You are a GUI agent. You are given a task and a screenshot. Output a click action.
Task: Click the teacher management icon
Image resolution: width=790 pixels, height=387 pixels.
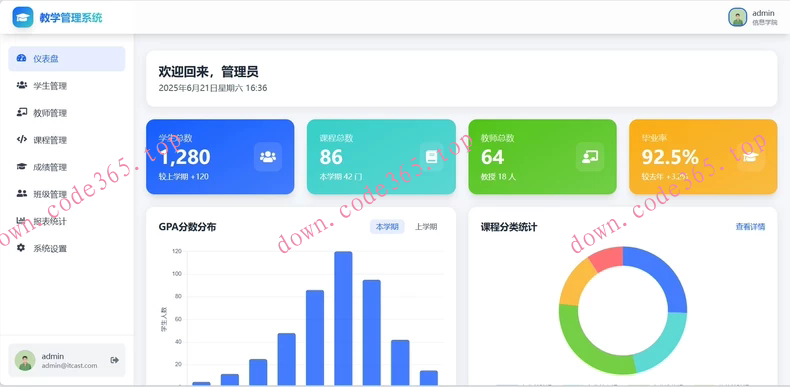pyautogui.click(x=21, y=112)
